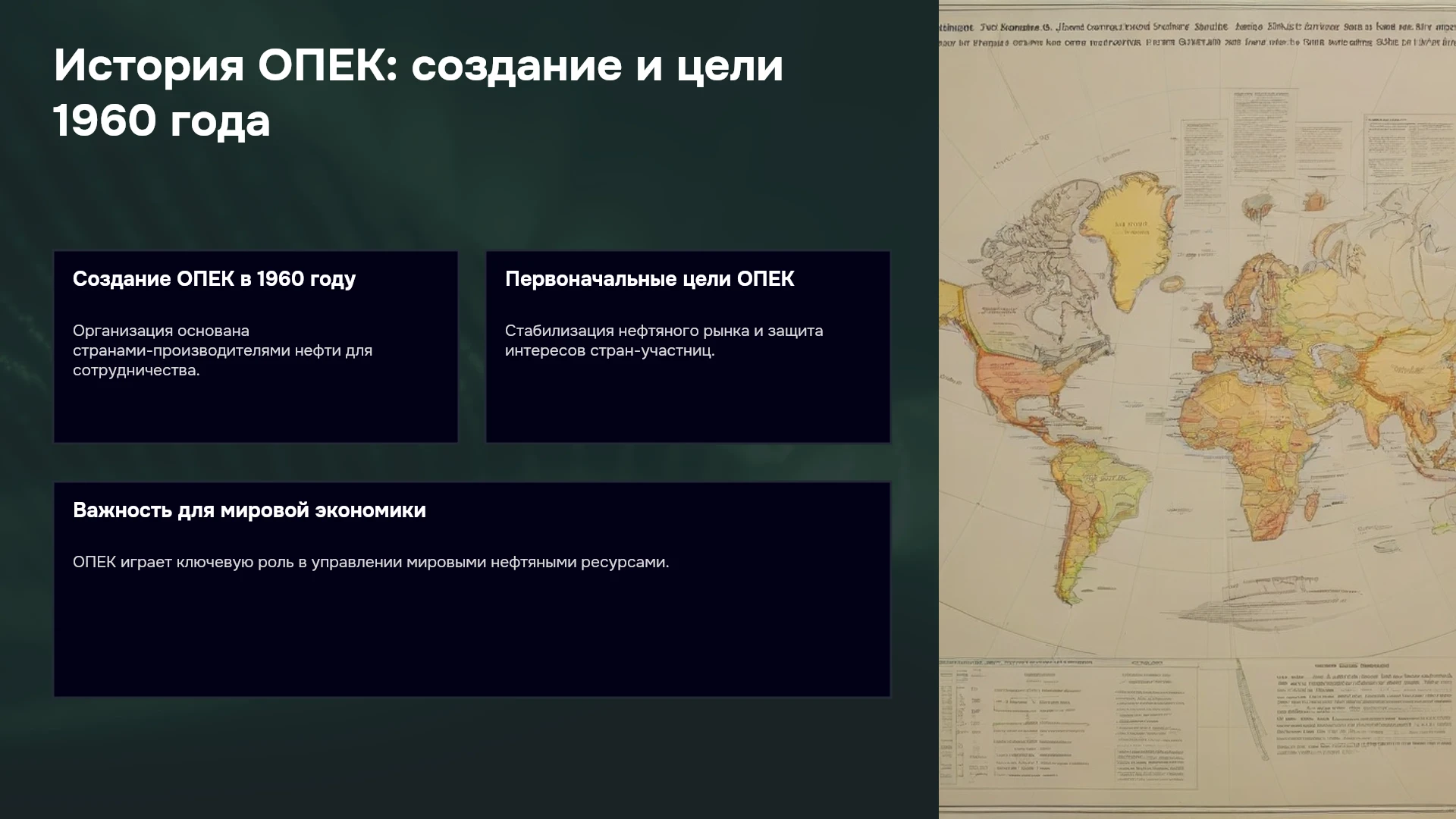This screenshot has width=1456, height=819.
Task: Click the heading "Первоначальные цели ОПЕК"
Action: point(649,279)
